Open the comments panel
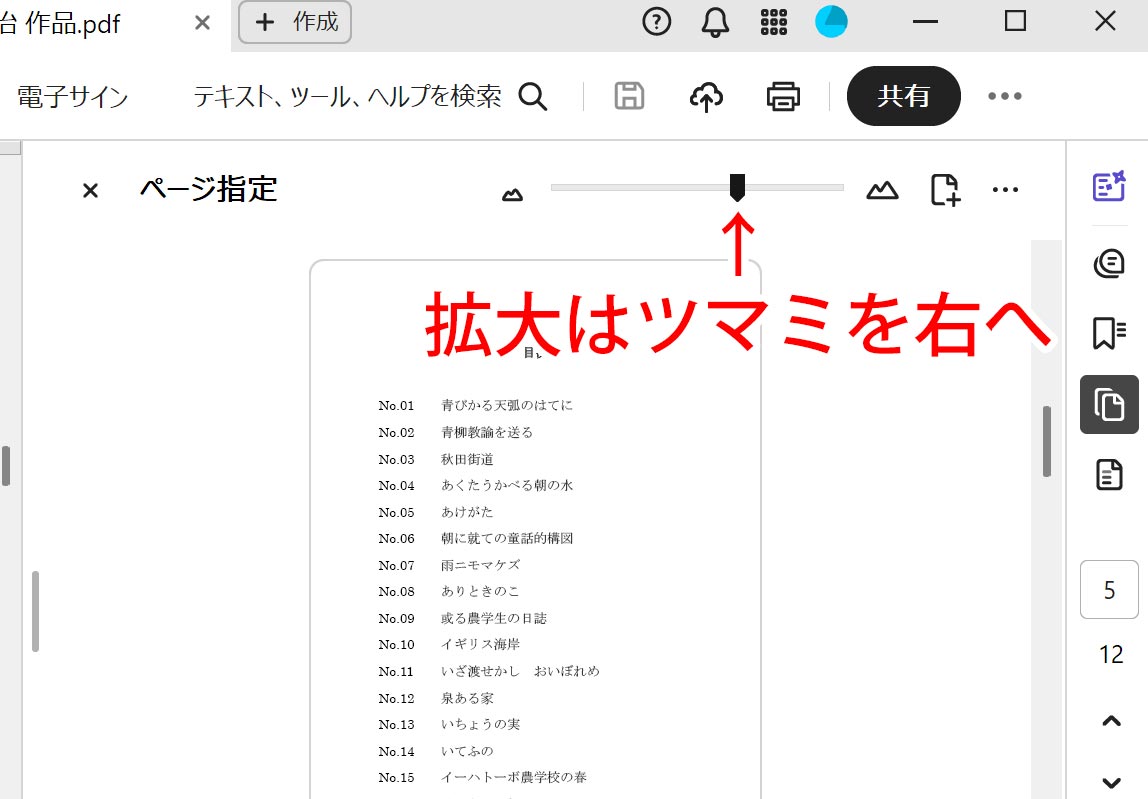1148x799 pixels. [x=1109, y=263]
